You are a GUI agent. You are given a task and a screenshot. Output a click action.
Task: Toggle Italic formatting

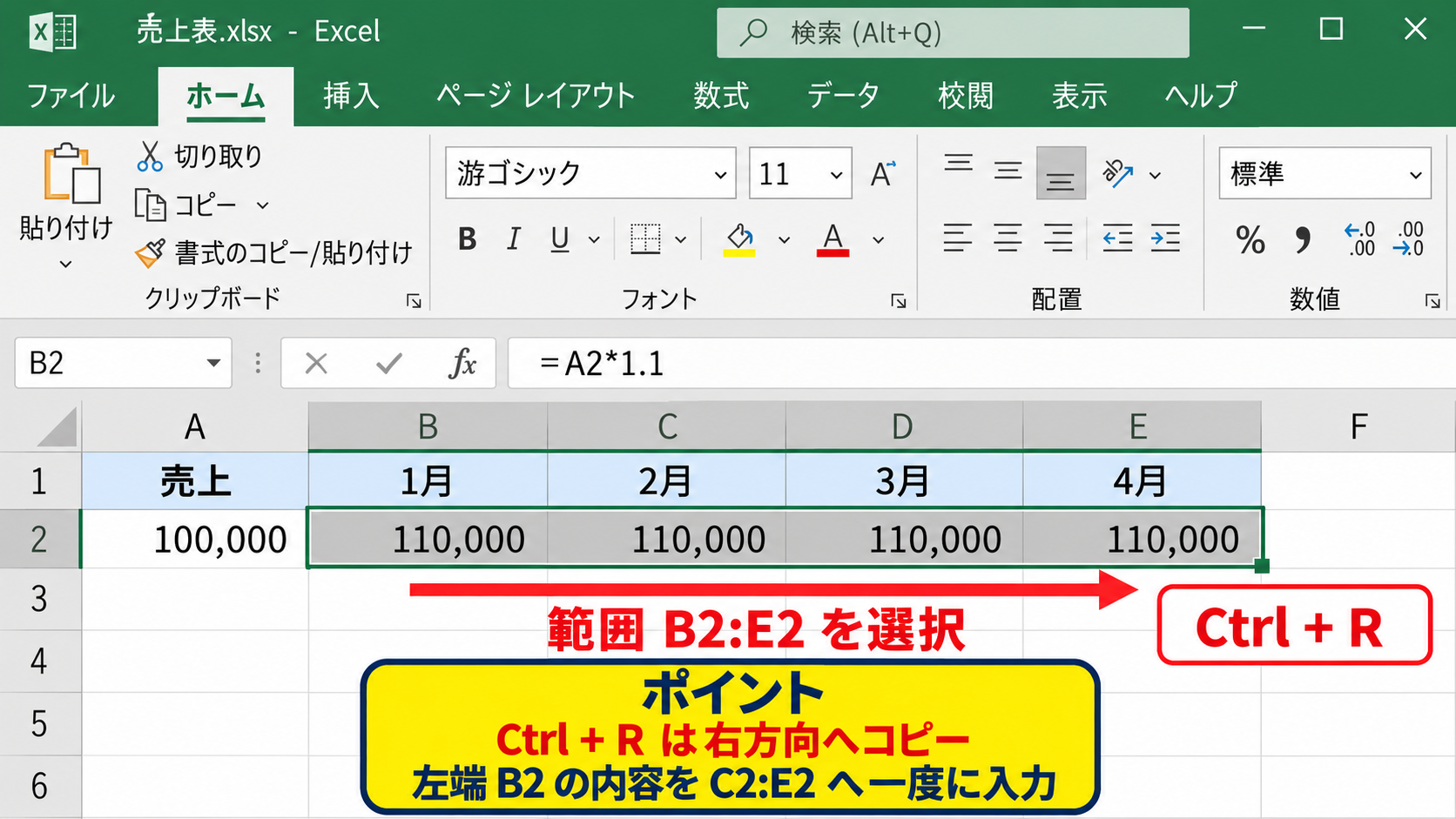[514, 238]
